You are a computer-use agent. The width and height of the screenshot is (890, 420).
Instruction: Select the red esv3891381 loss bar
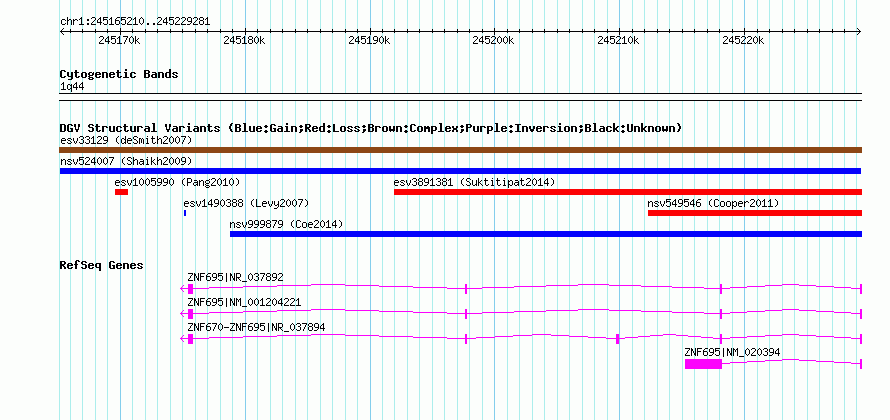pos(628,192)
